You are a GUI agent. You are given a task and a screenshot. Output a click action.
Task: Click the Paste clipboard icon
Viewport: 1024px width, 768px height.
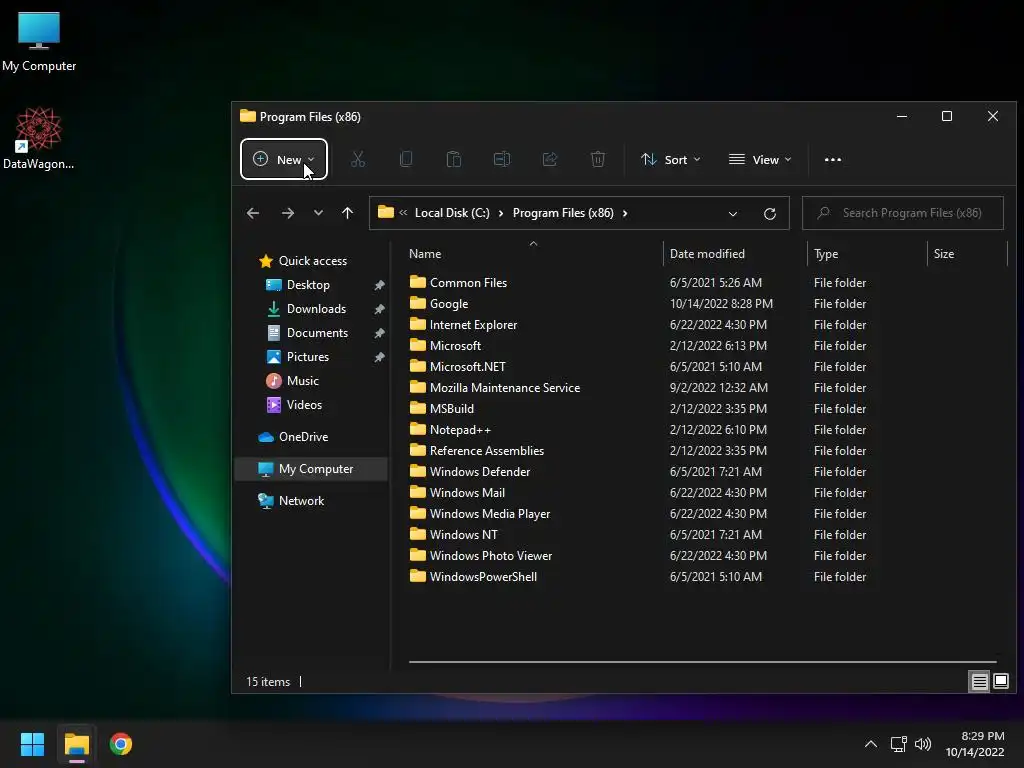pyautogui.click(x=454, y=159)
